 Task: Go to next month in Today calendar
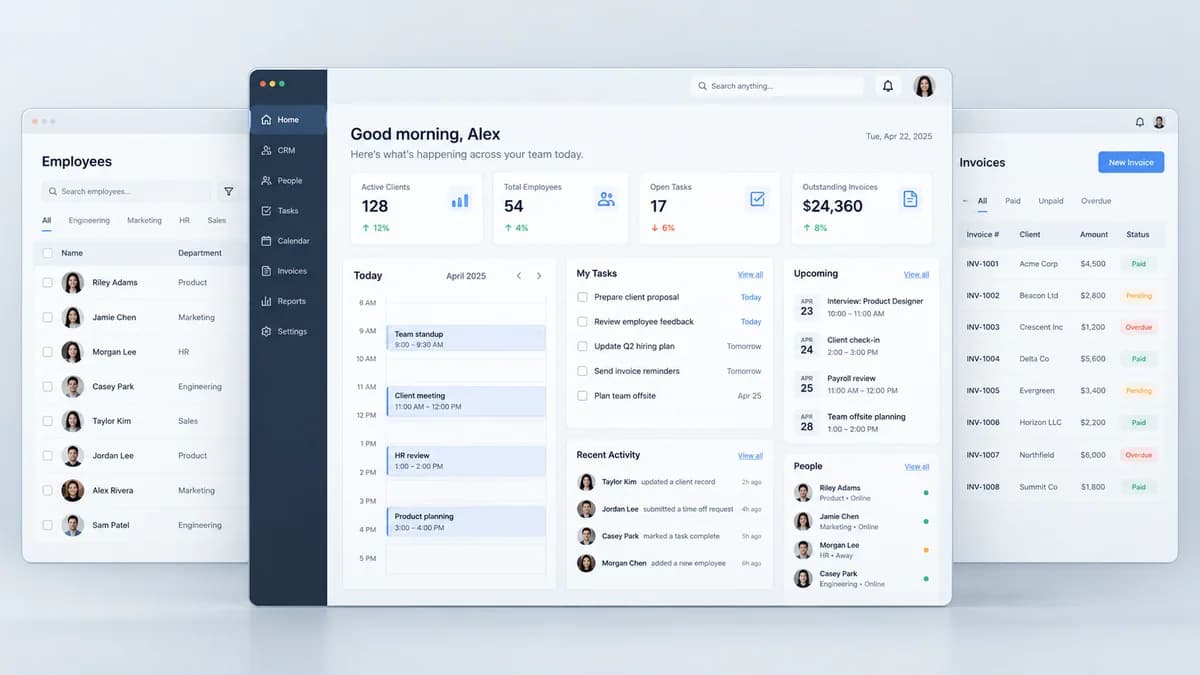coord(539,276)
